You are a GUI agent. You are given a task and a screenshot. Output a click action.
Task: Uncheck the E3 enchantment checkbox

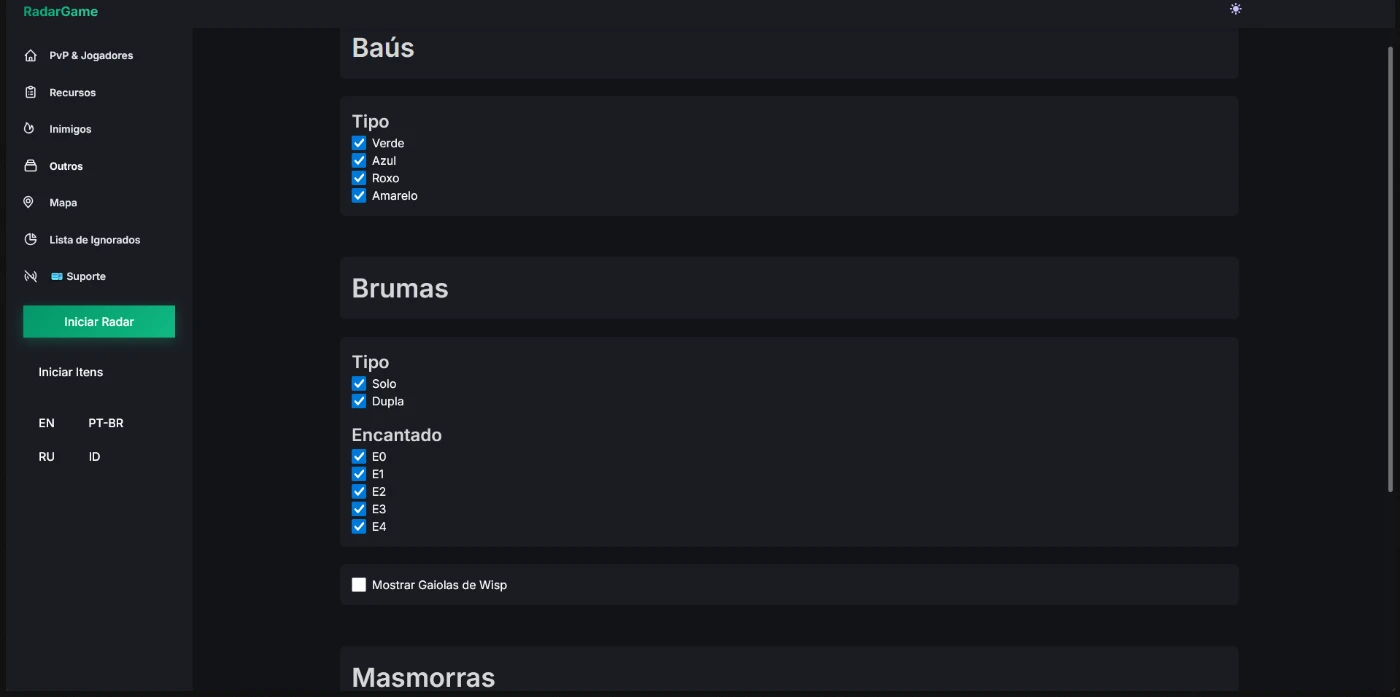(x=359, y=509)
